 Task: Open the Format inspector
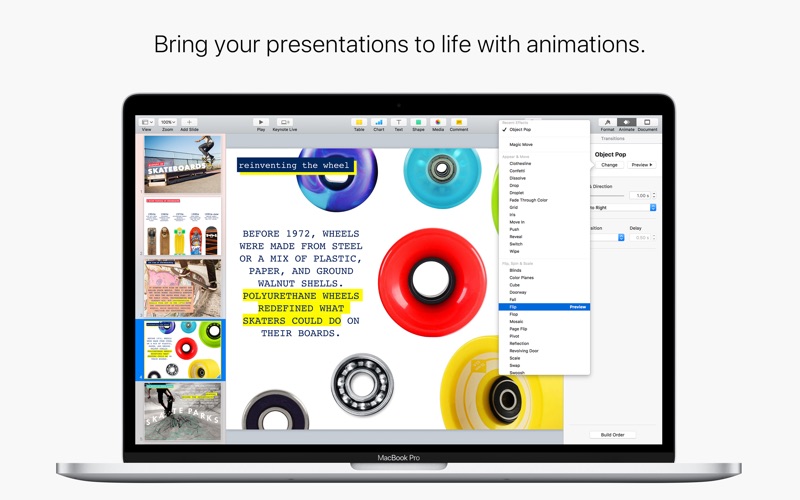607,122
